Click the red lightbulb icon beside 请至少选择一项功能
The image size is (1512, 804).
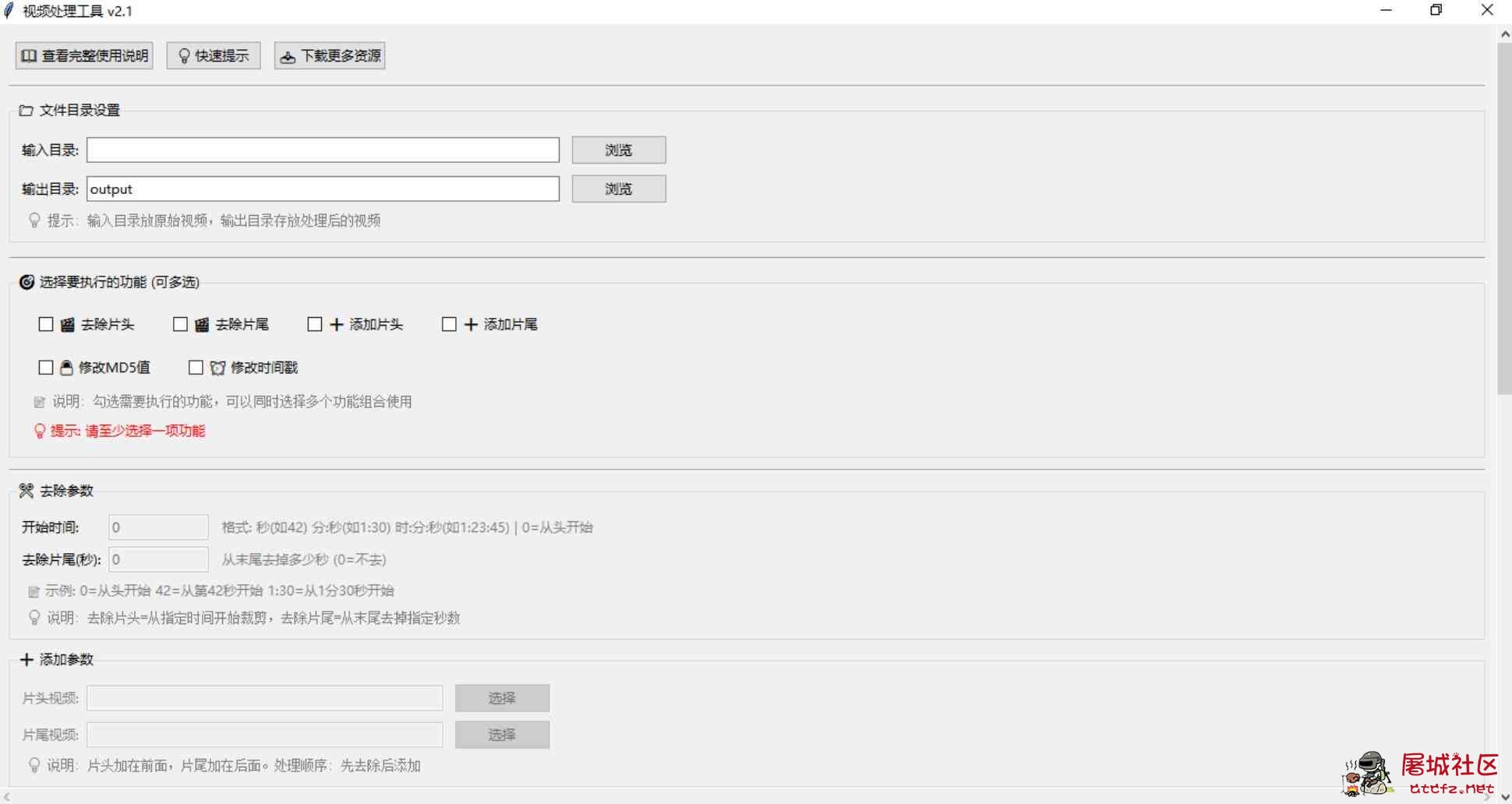pyautogui.click(x=40, y=431)
